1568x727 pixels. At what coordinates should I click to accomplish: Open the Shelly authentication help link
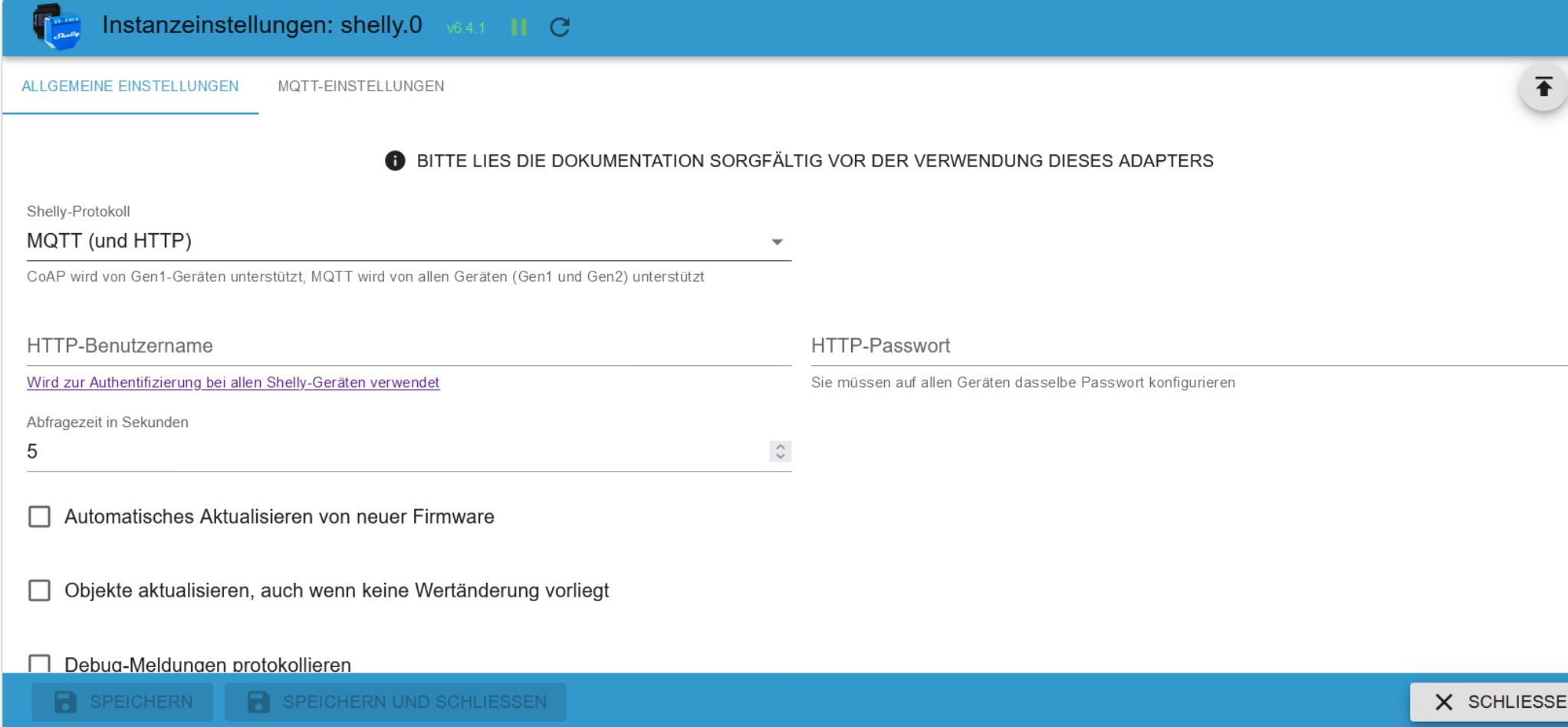pyautogui.click(x=233, y=383)
